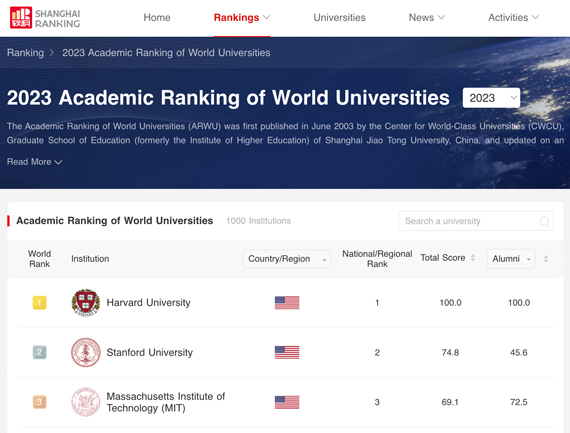
Task: Click the gold rank 1 badge
Action: point(39,302)
